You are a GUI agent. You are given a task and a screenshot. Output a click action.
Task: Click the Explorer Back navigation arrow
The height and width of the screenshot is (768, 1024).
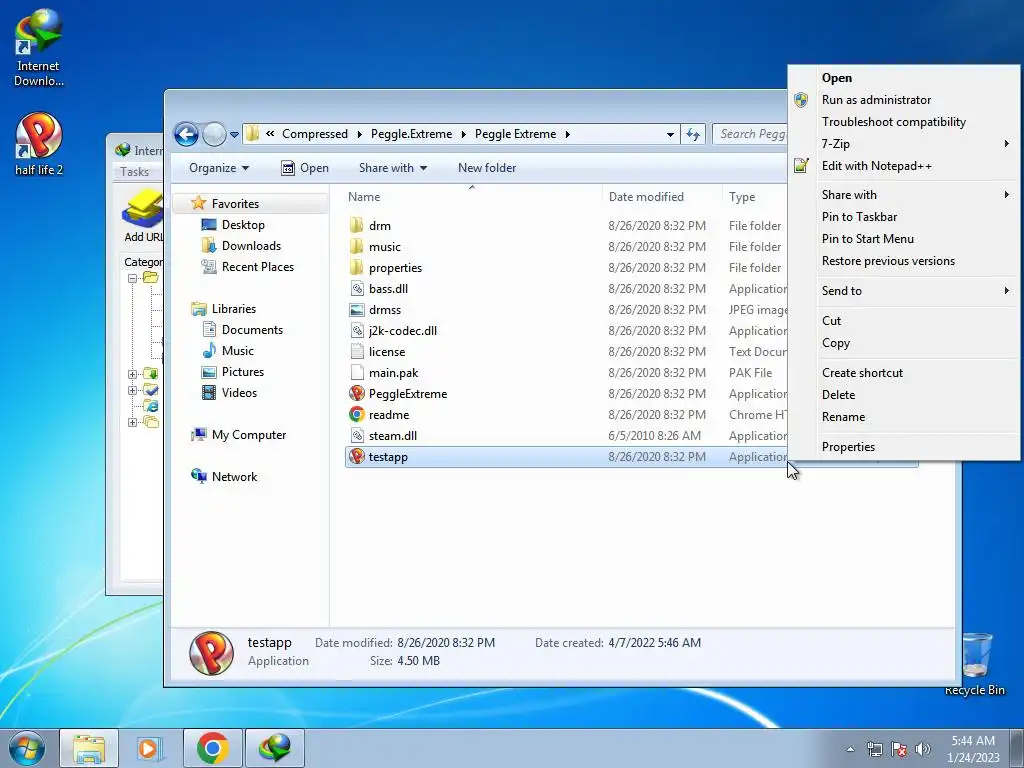pyautogui.click(x=186, y=135)
